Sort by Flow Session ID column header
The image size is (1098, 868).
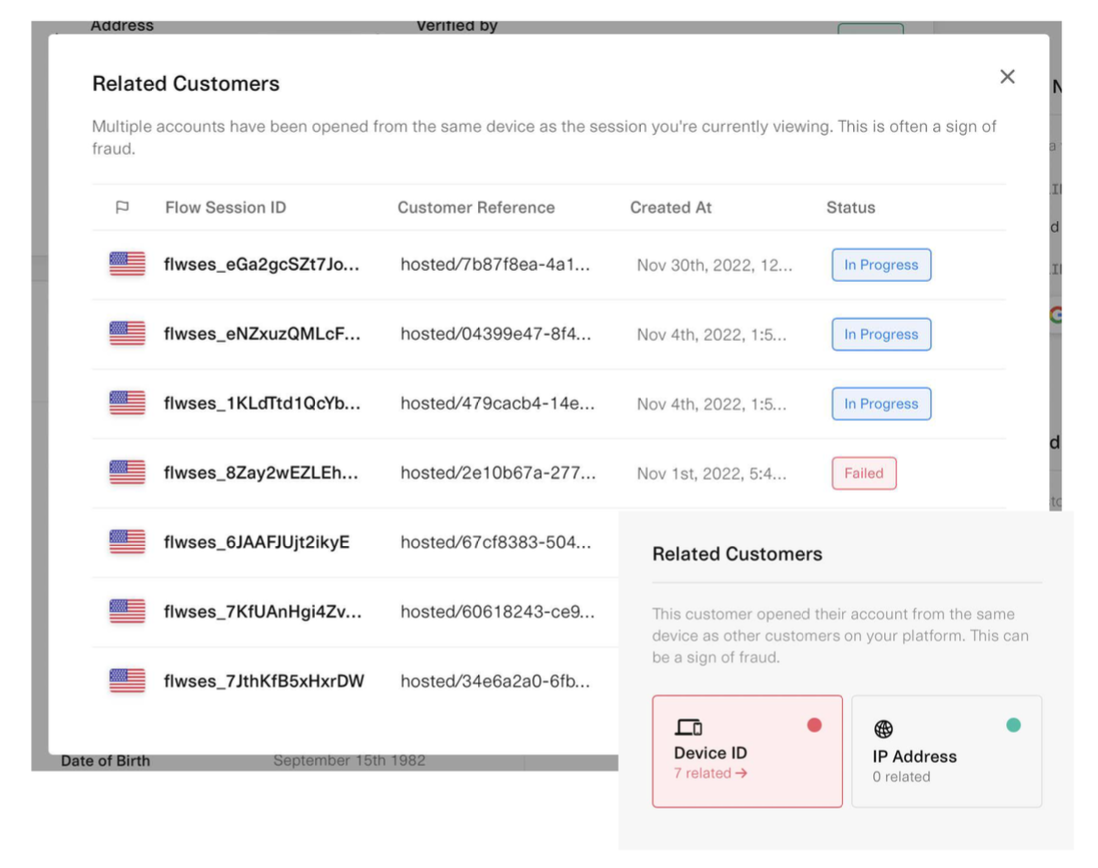click(225, 208)
